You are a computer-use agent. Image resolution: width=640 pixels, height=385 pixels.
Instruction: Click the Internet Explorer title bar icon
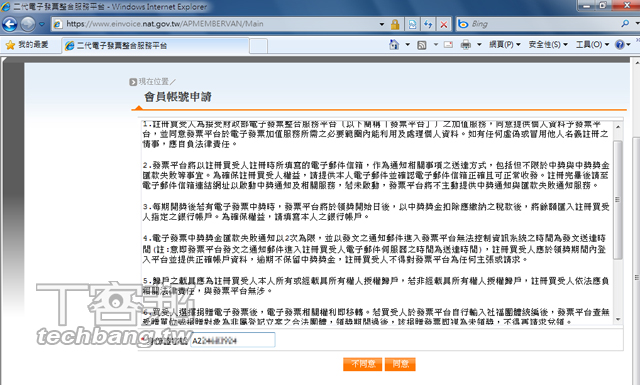pyautogui.click(x=6, y=7)
